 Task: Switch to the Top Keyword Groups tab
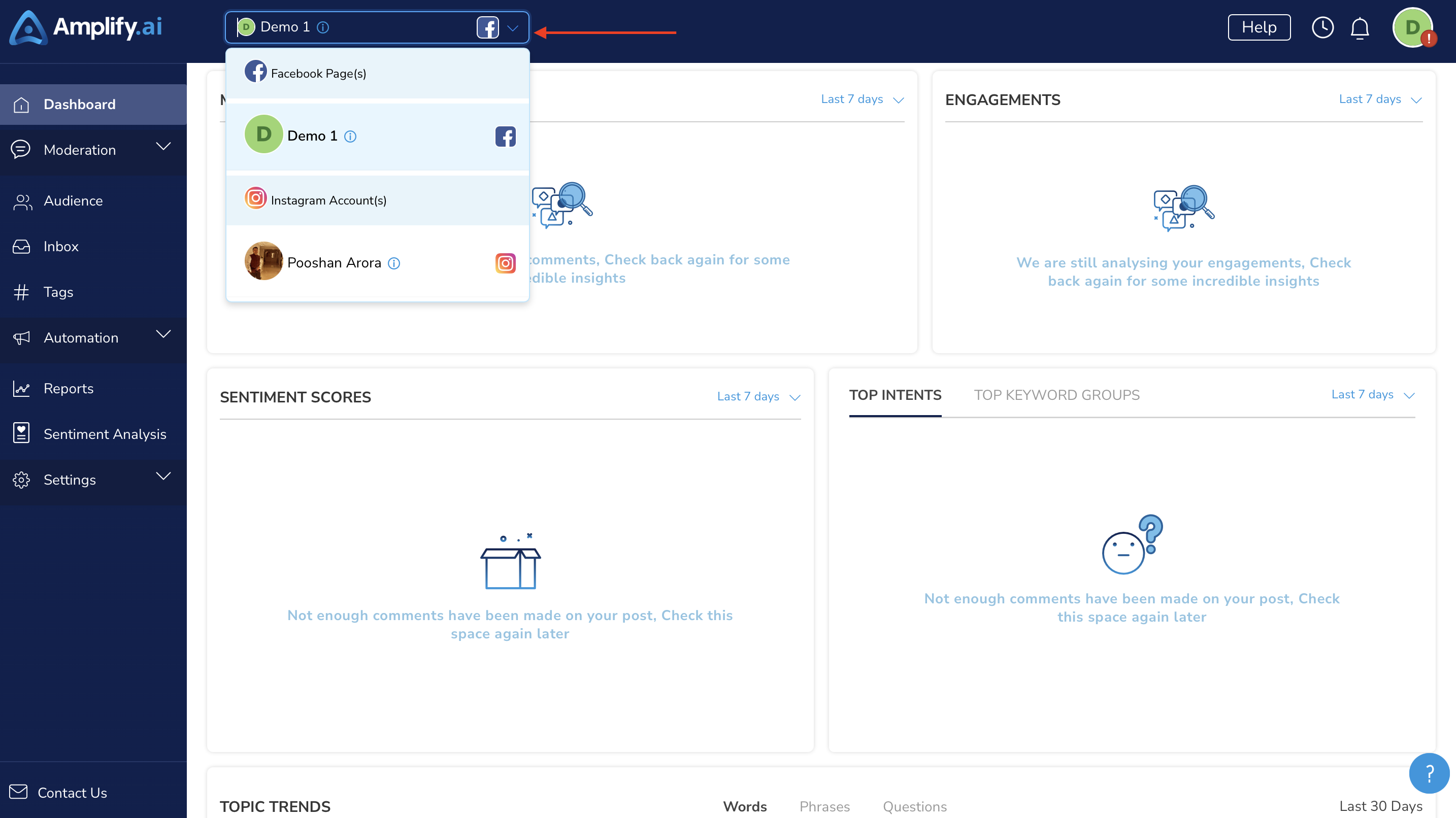coord(1056,395)
